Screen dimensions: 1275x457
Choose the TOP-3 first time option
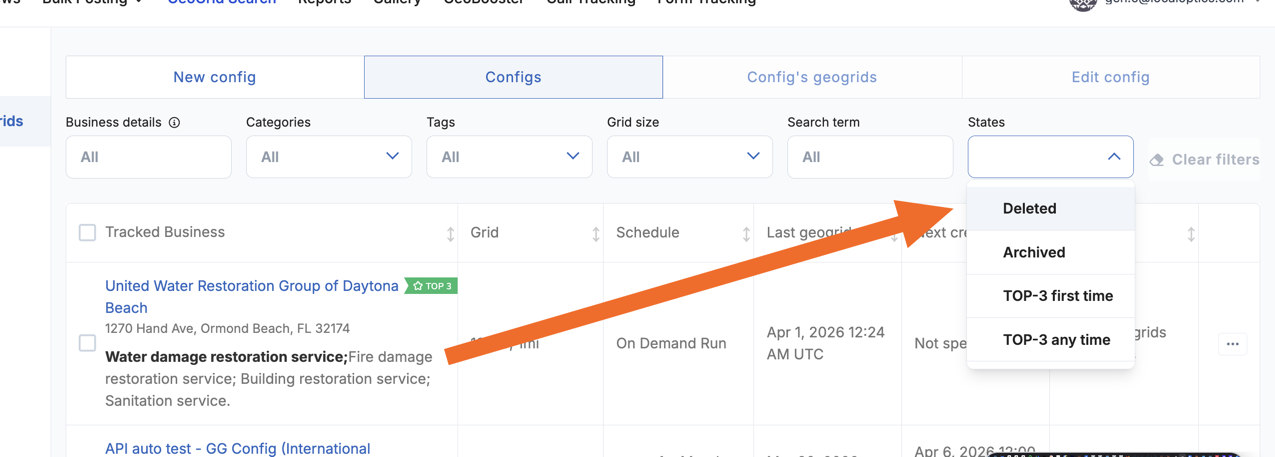[1057, 296]
